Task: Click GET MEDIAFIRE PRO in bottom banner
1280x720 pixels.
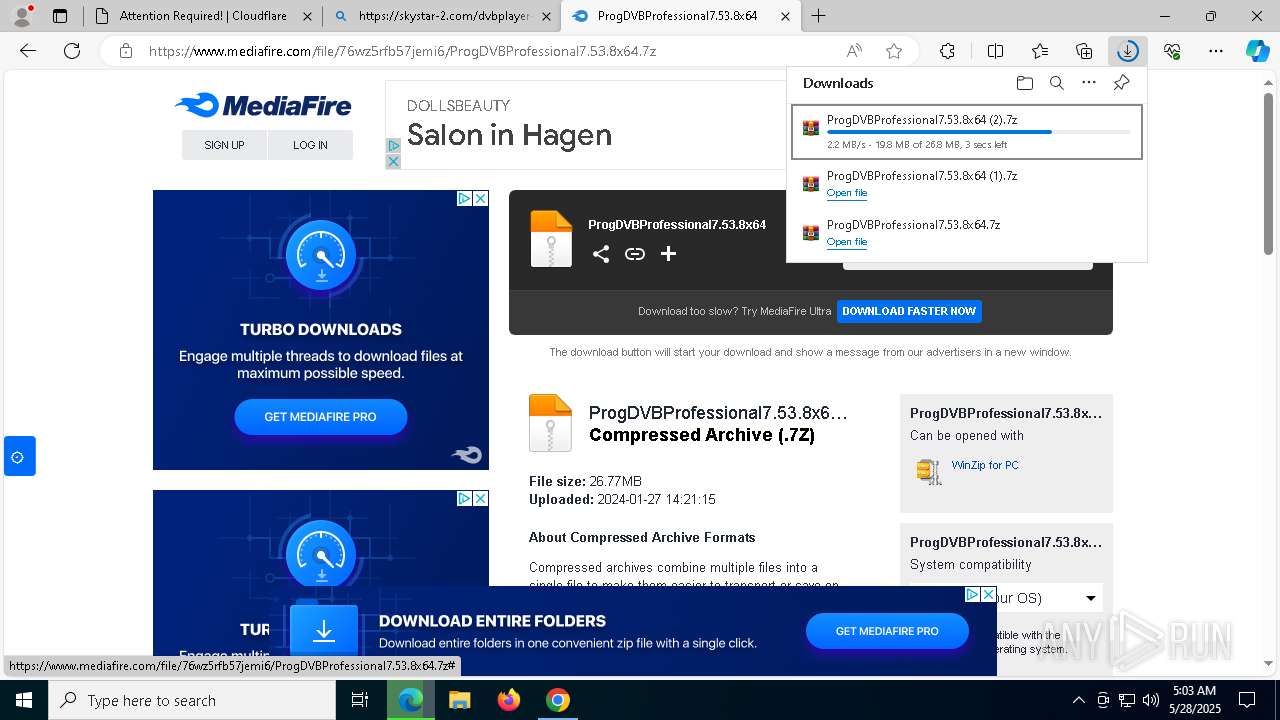Action: point(887,631)
